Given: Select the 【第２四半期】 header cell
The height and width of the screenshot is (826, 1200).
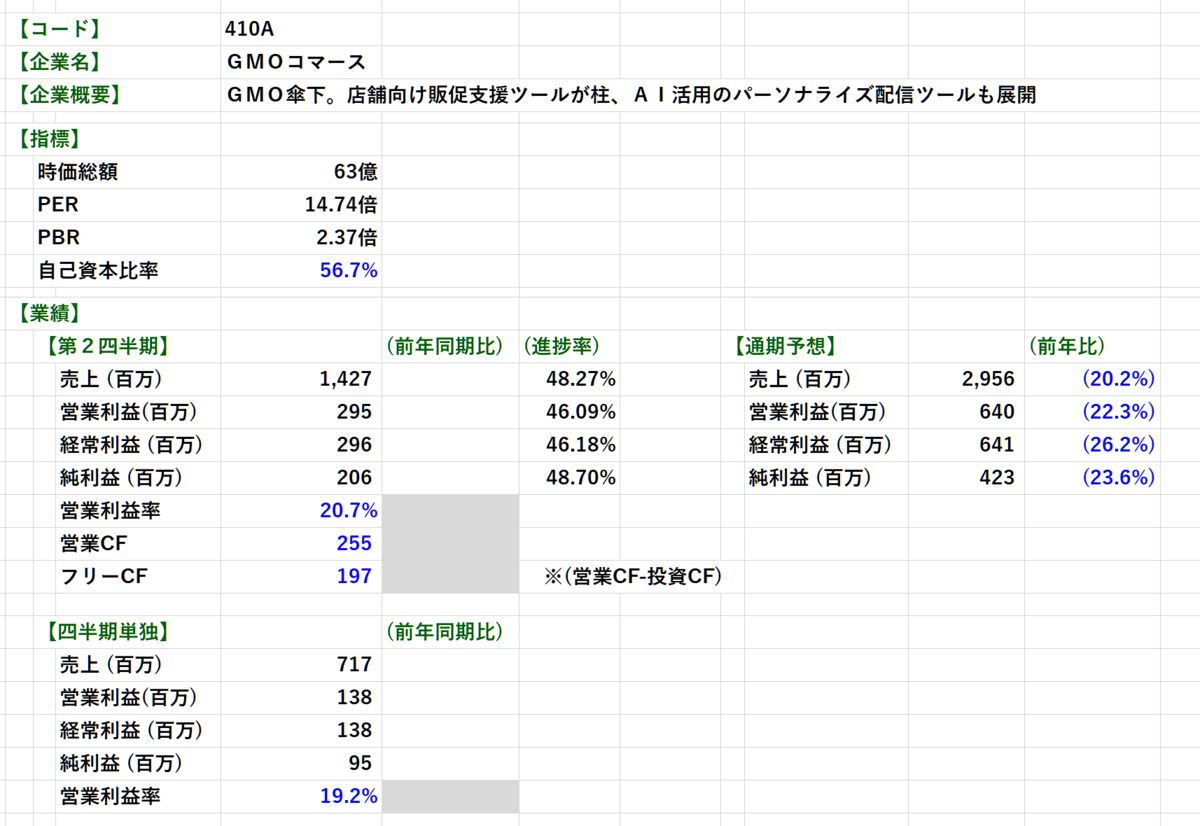Looking at the screenshot, I should point(106,346).
